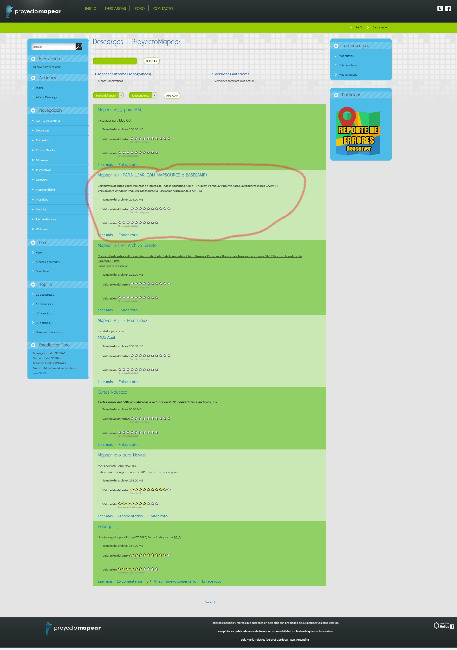
Task: Focus the sidebar search text field
Action: [53, 46]
